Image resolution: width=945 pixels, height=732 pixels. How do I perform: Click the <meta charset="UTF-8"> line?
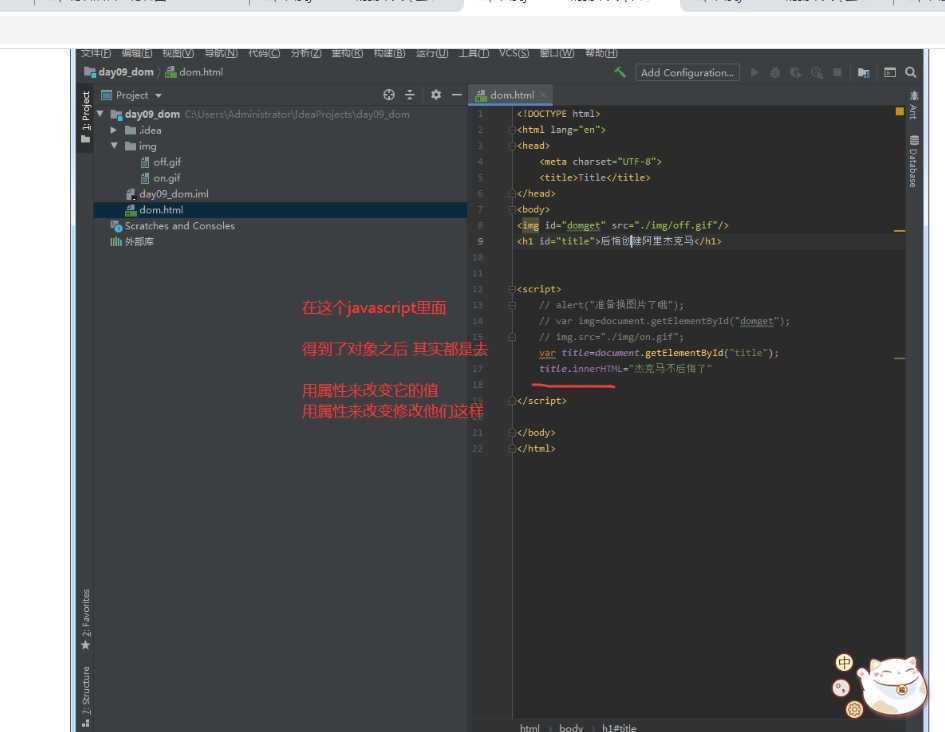600,161
